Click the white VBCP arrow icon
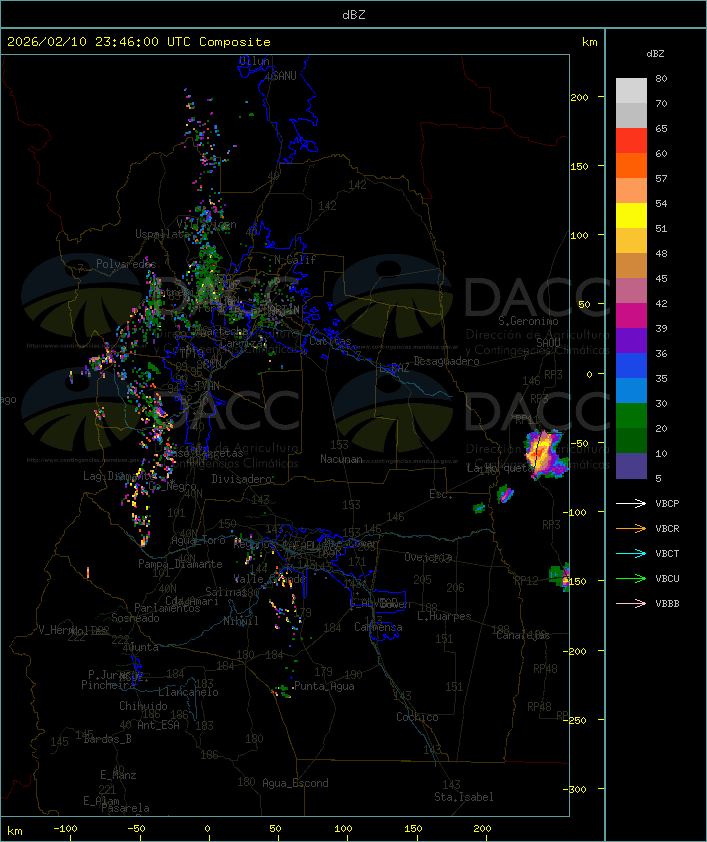Viewport: 707px width, 842px height. 631,503
